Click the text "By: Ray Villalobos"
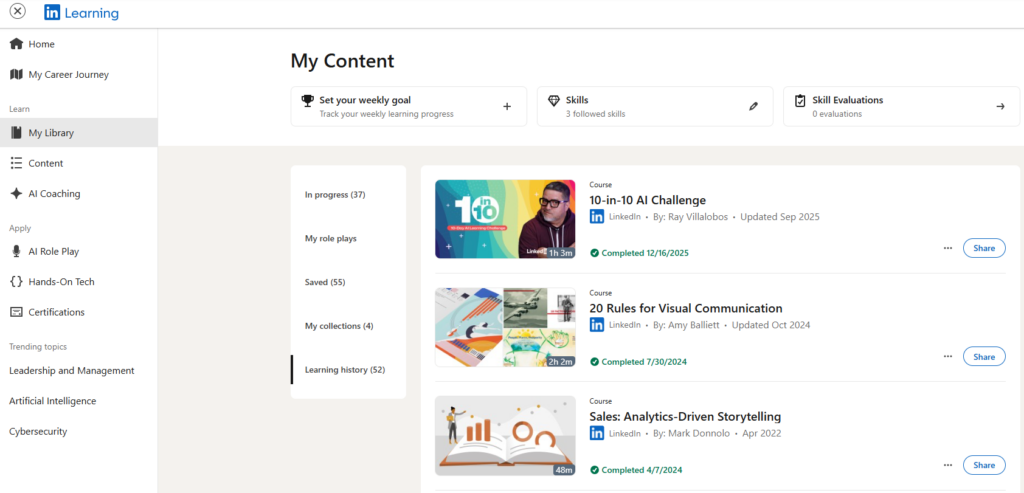 pyautogui.click(x=690, y=217)
